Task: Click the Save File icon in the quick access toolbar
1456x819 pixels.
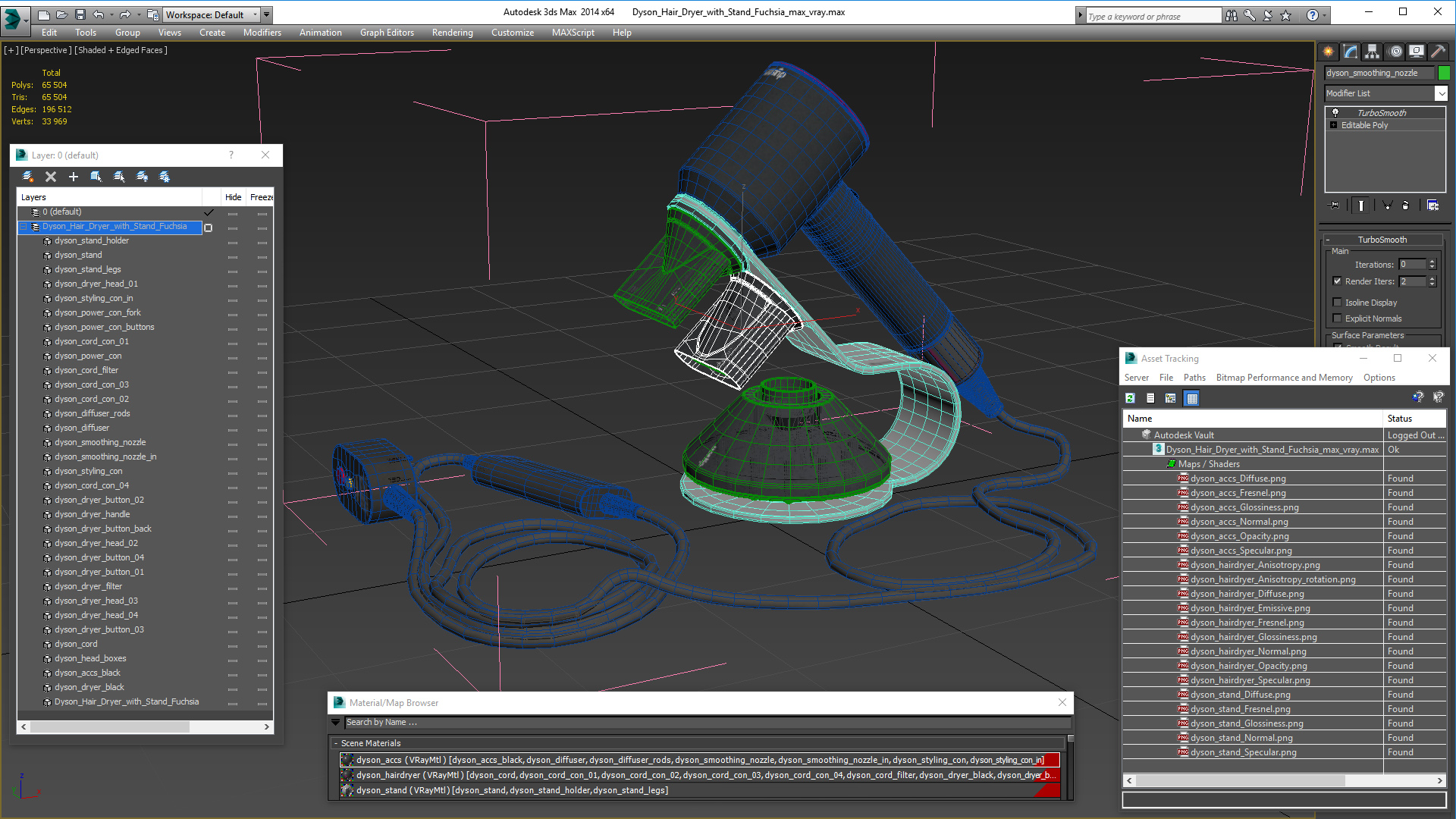Action: [x=80, y=14]
